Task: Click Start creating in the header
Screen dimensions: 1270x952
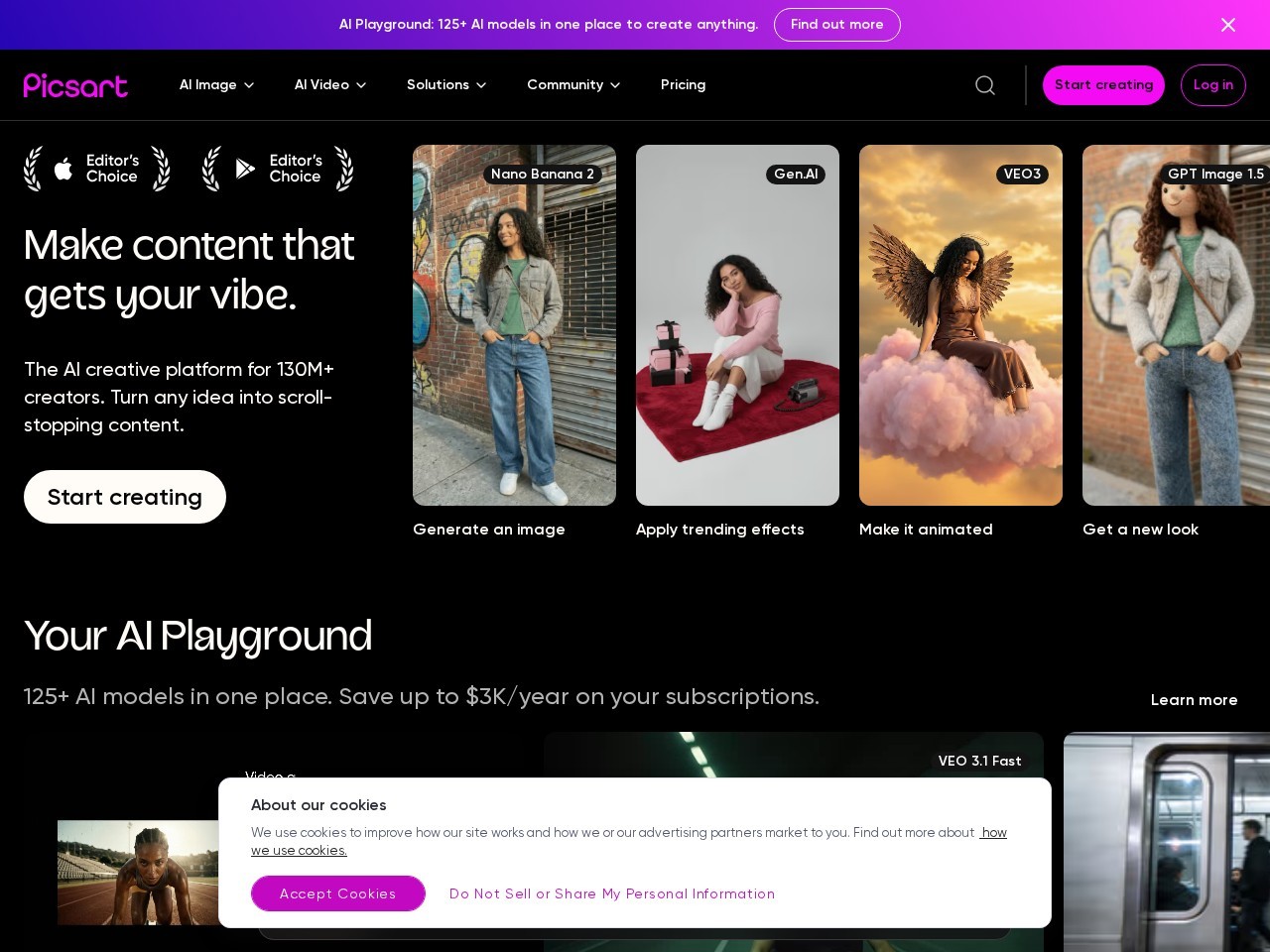Action: 1103,85
